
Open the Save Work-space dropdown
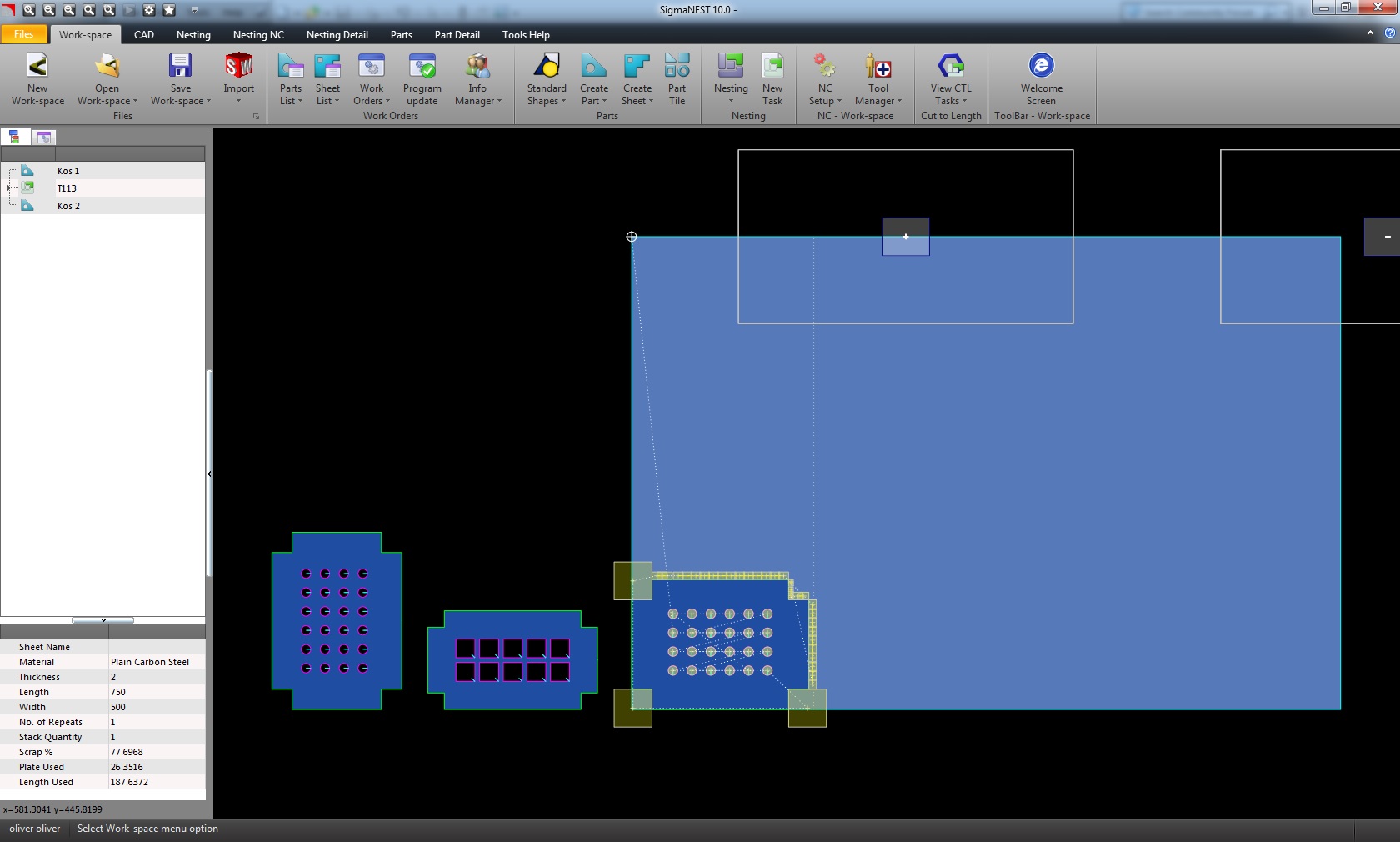(x=181, y=101)
